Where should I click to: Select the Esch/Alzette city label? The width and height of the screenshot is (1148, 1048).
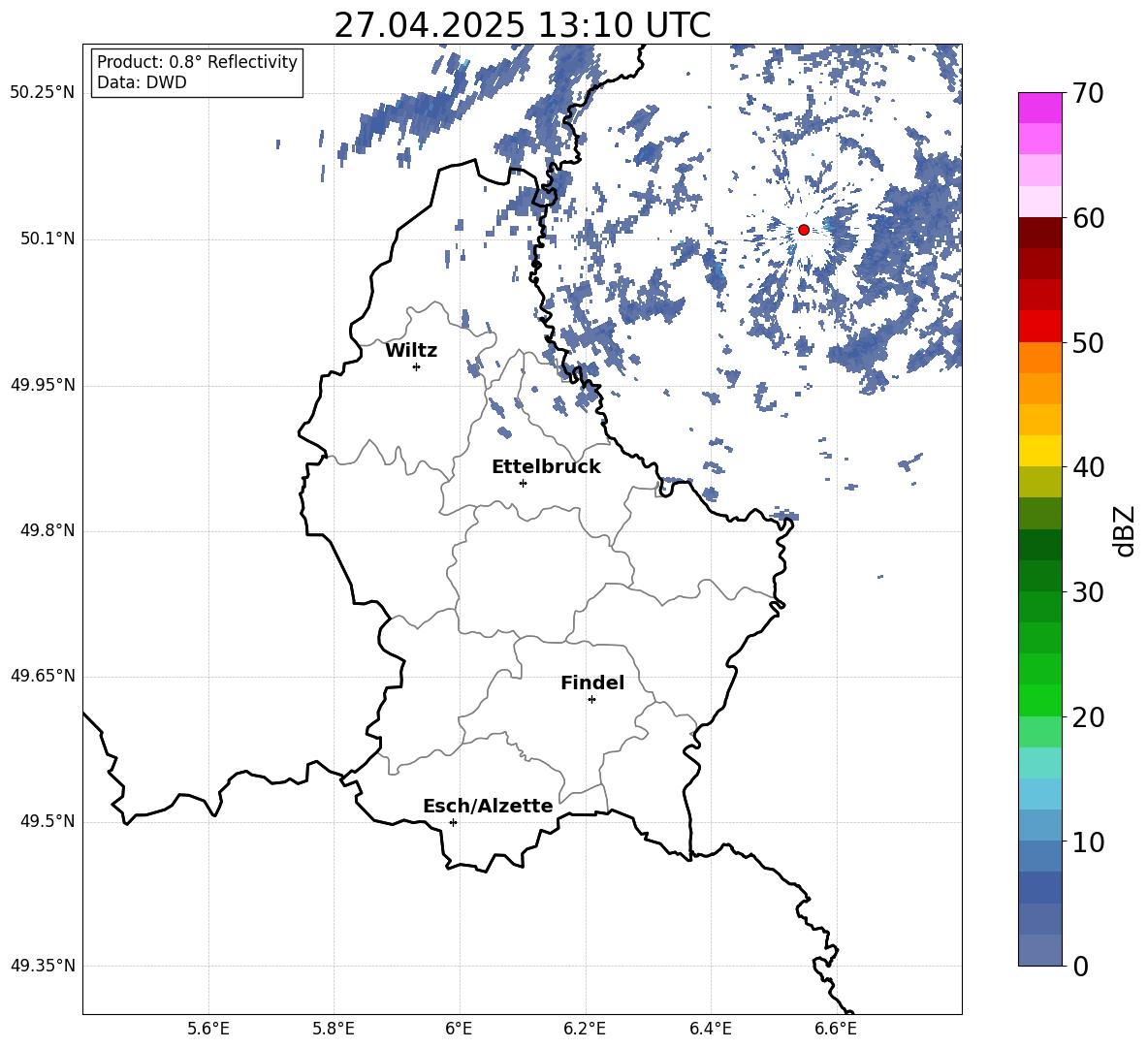tap(489, 806)
